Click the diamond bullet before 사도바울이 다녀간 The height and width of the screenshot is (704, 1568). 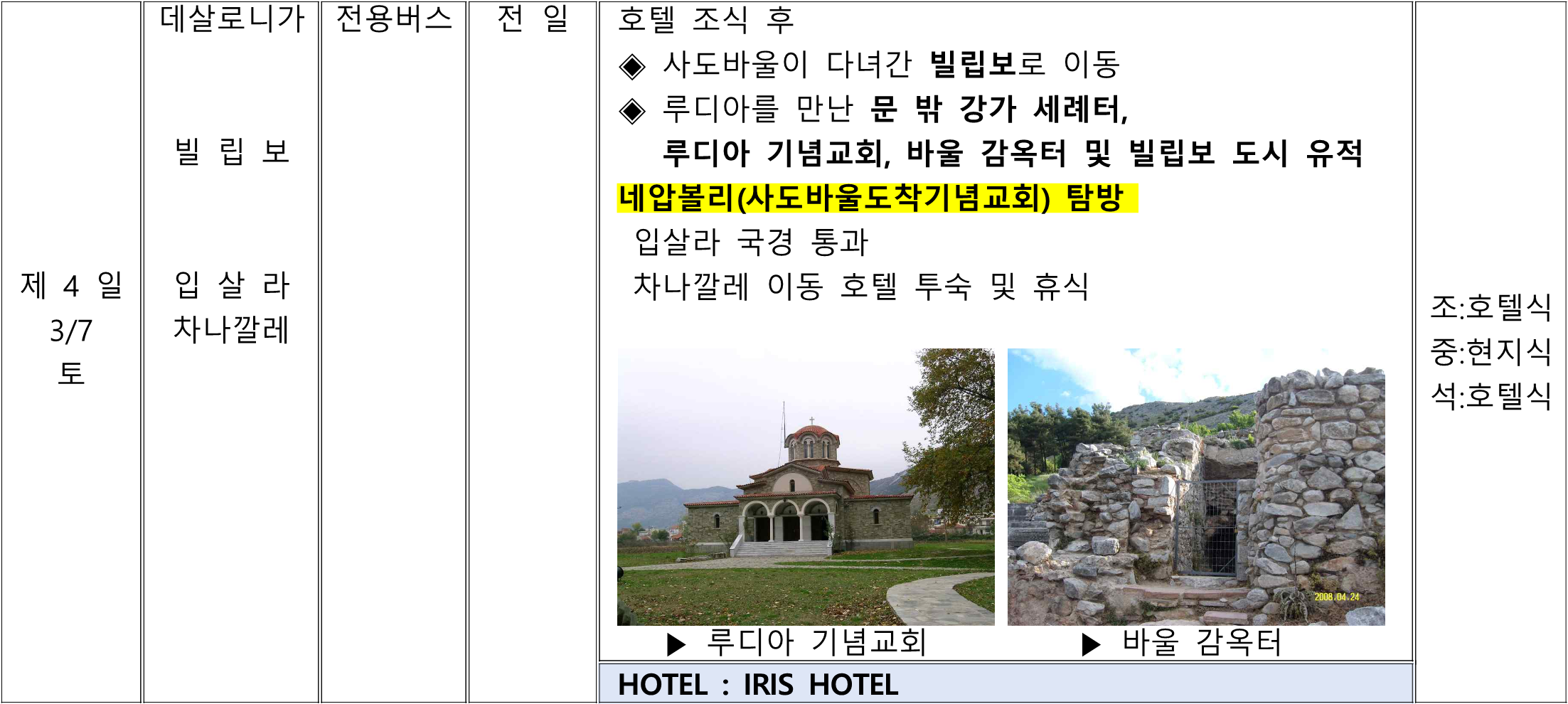[x=631, y=67]
